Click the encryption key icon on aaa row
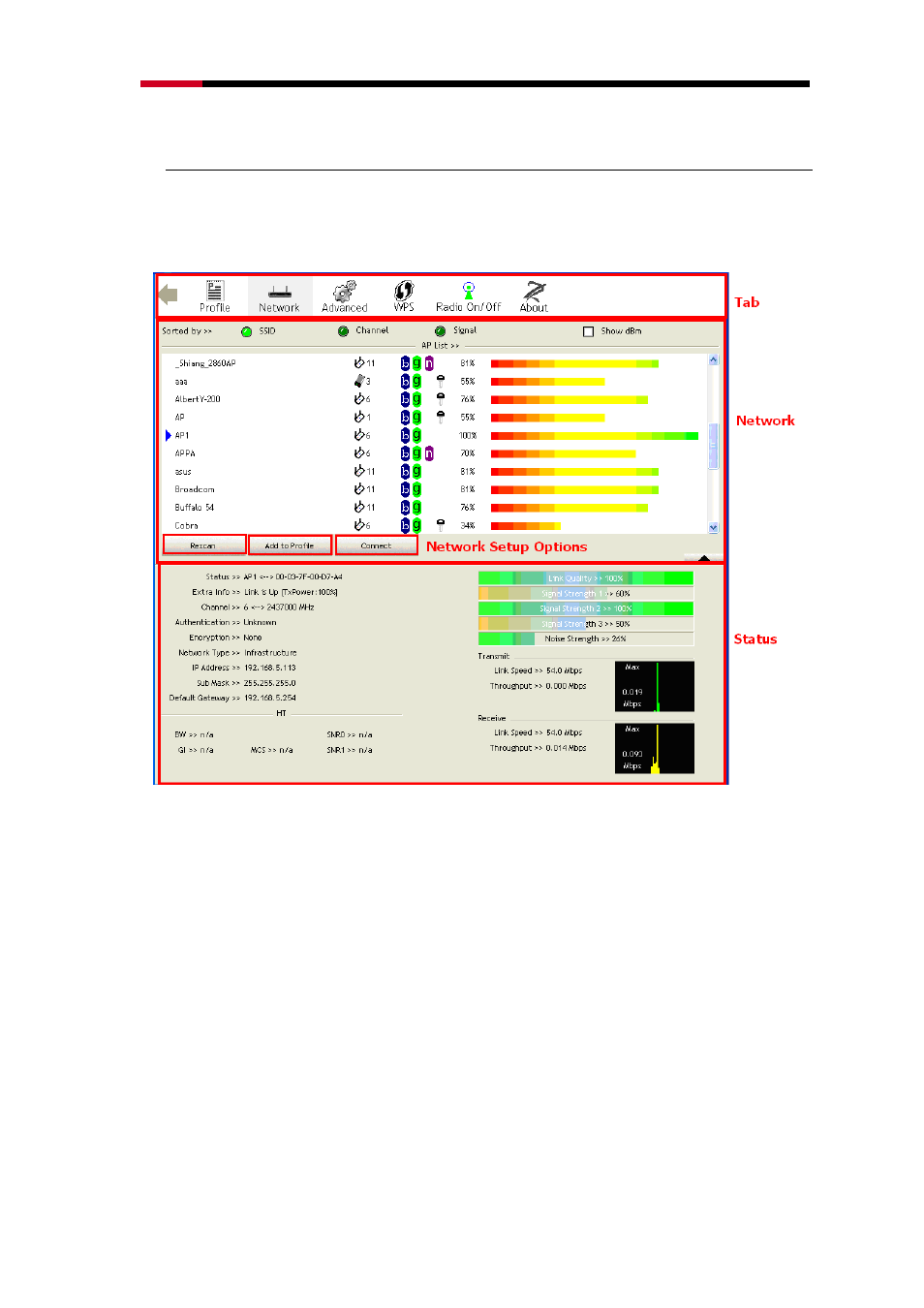This screenshot has width=924, height=1308. point(441,382)
